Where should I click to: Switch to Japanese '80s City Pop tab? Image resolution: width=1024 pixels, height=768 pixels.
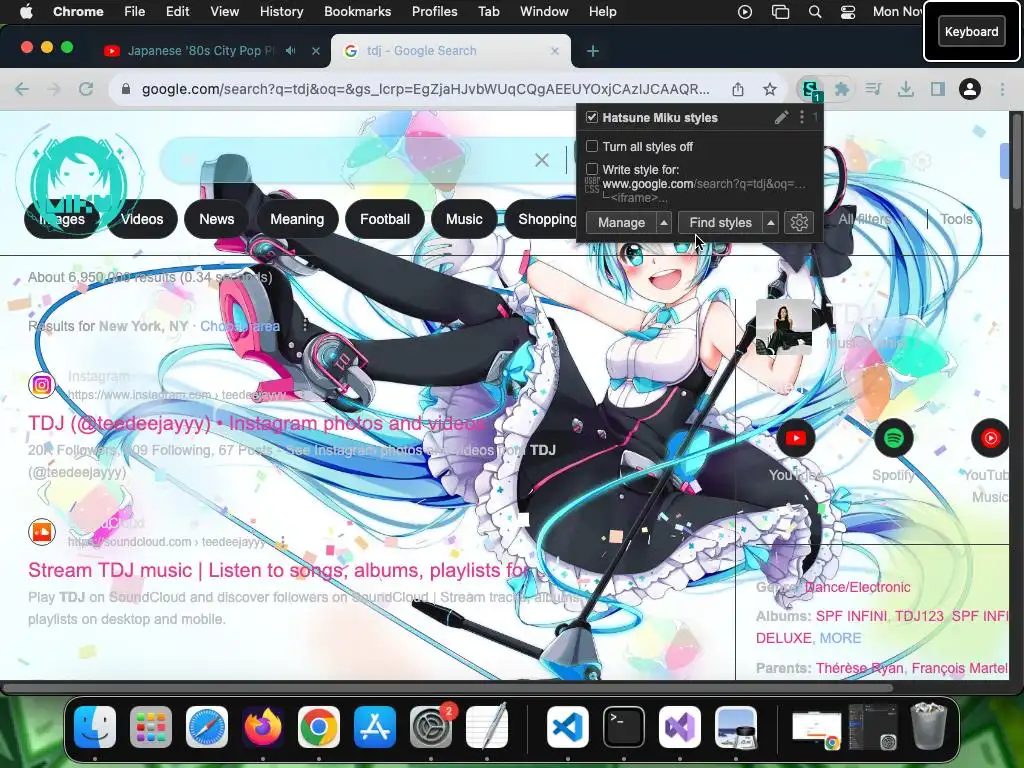200,51
